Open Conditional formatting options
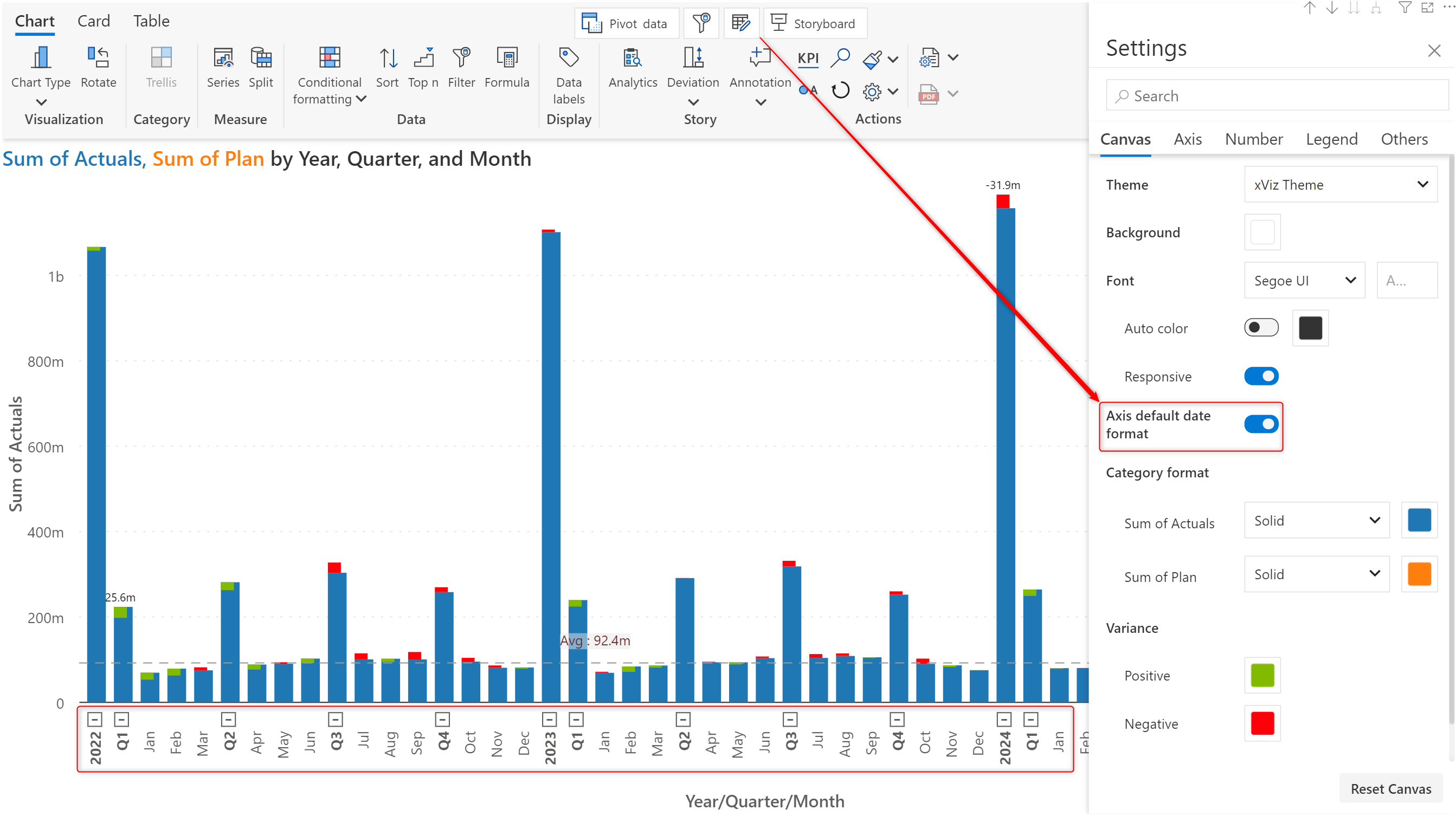 point(330,57)
